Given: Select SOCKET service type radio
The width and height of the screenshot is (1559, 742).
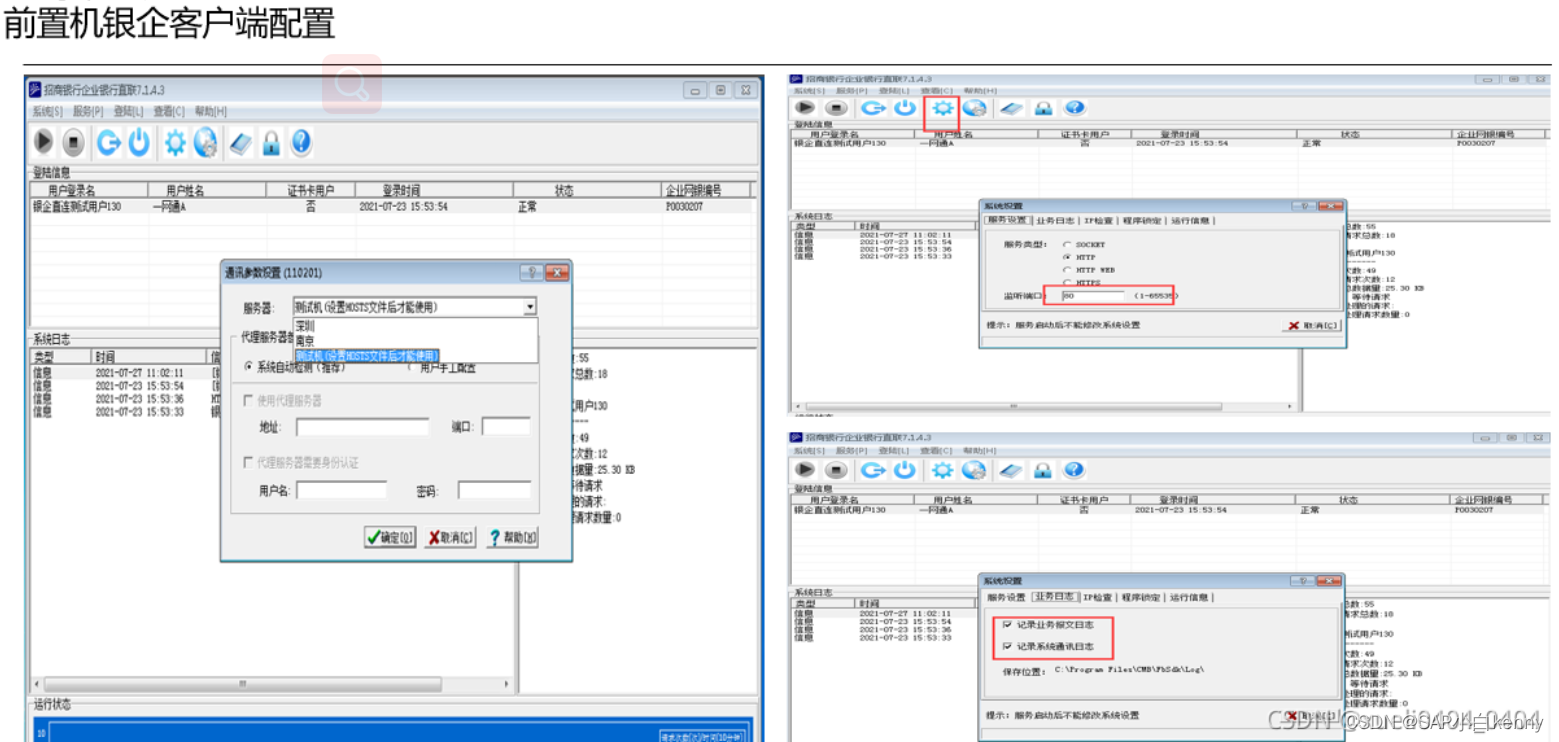Looking at the screenshot, I should point(1067,244).
